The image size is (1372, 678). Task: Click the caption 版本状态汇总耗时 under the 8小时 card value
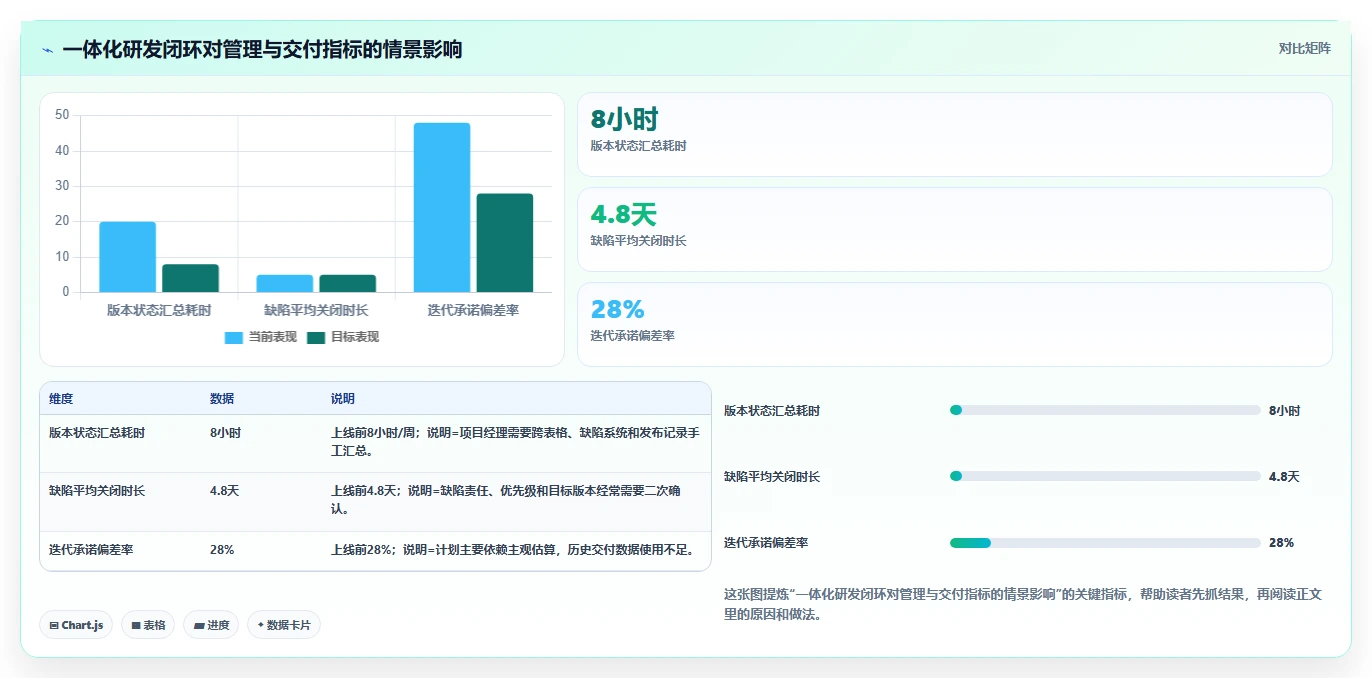pyautogui.click(x=638, y=146)
